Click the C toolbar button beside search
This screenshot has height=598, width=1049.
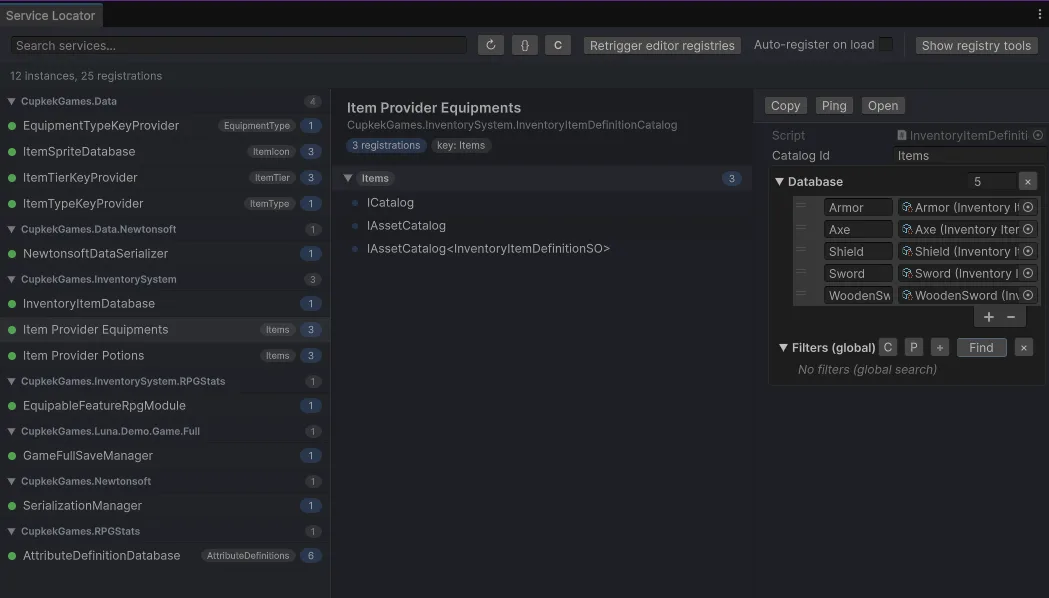click(558, 45)
